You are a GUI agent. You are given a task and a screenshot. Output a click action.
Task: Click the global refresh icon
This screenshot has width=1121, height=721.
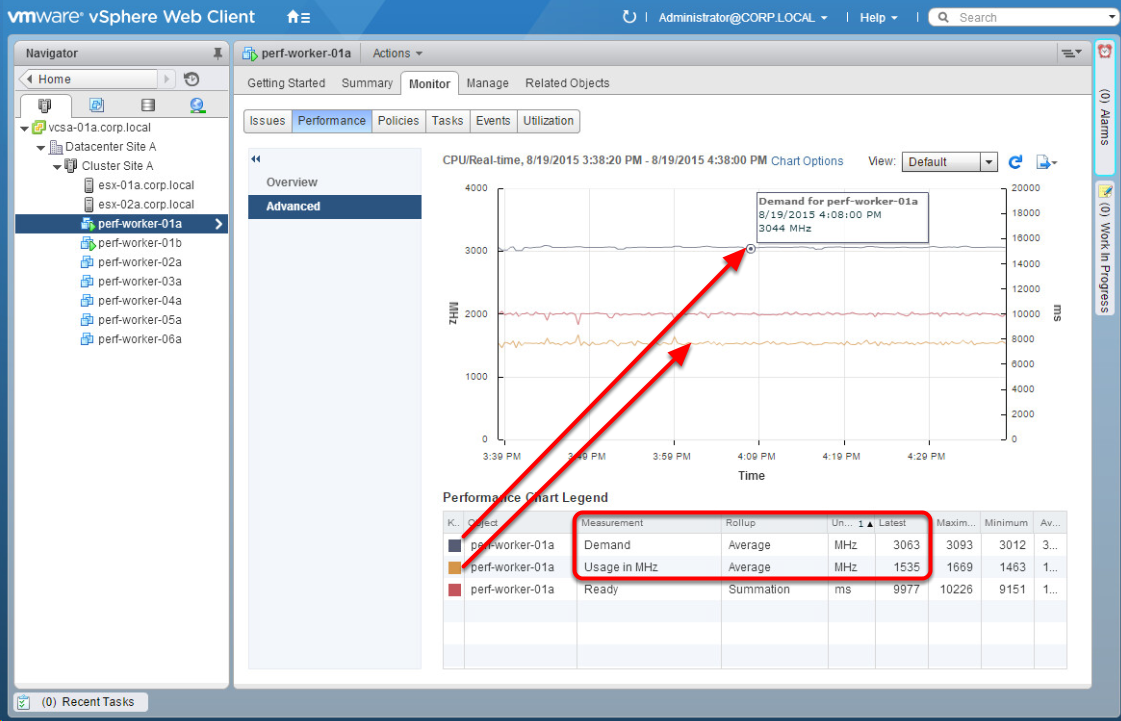[629, 17]
